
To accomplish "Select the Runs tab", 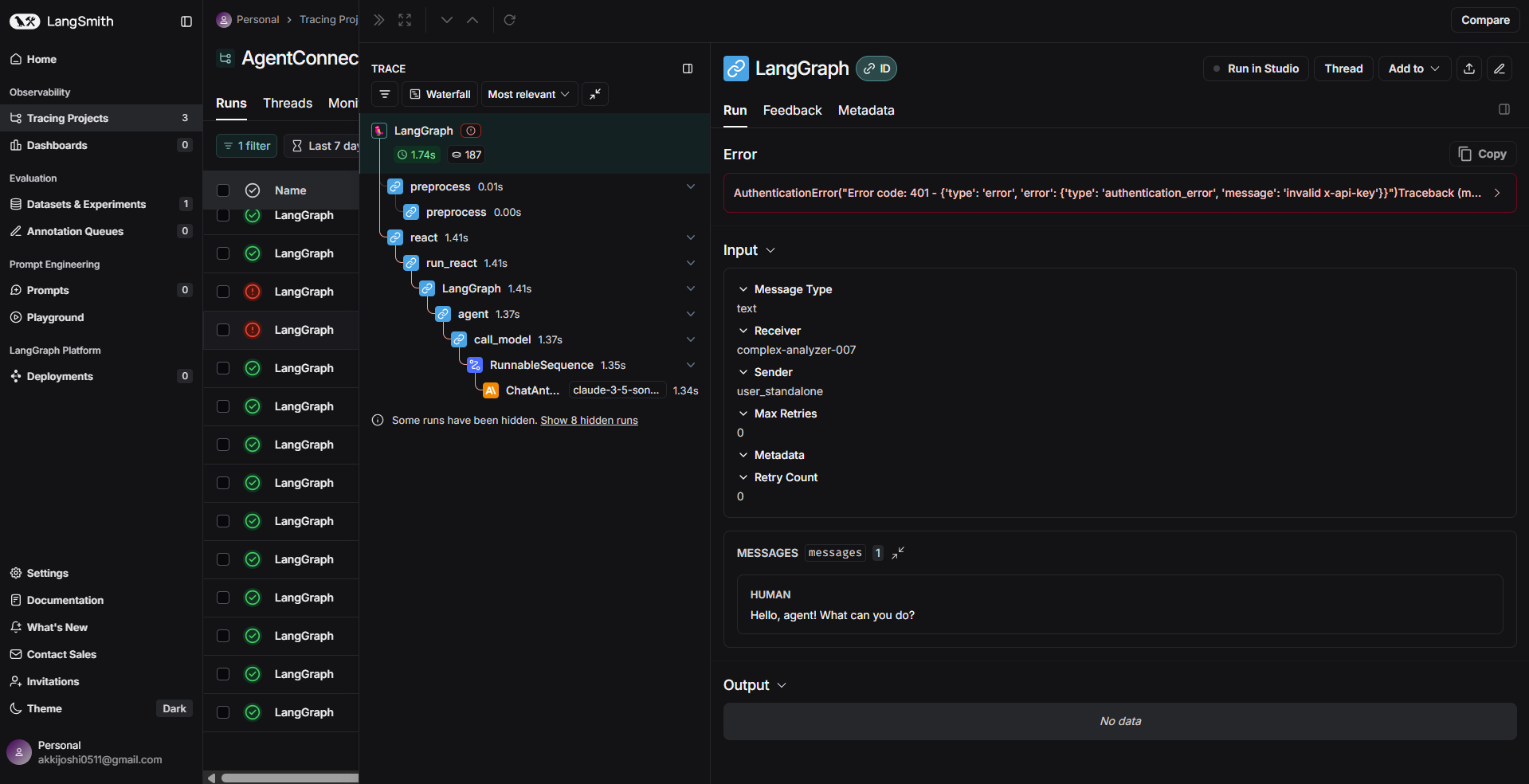I will (x=231, y=103).
